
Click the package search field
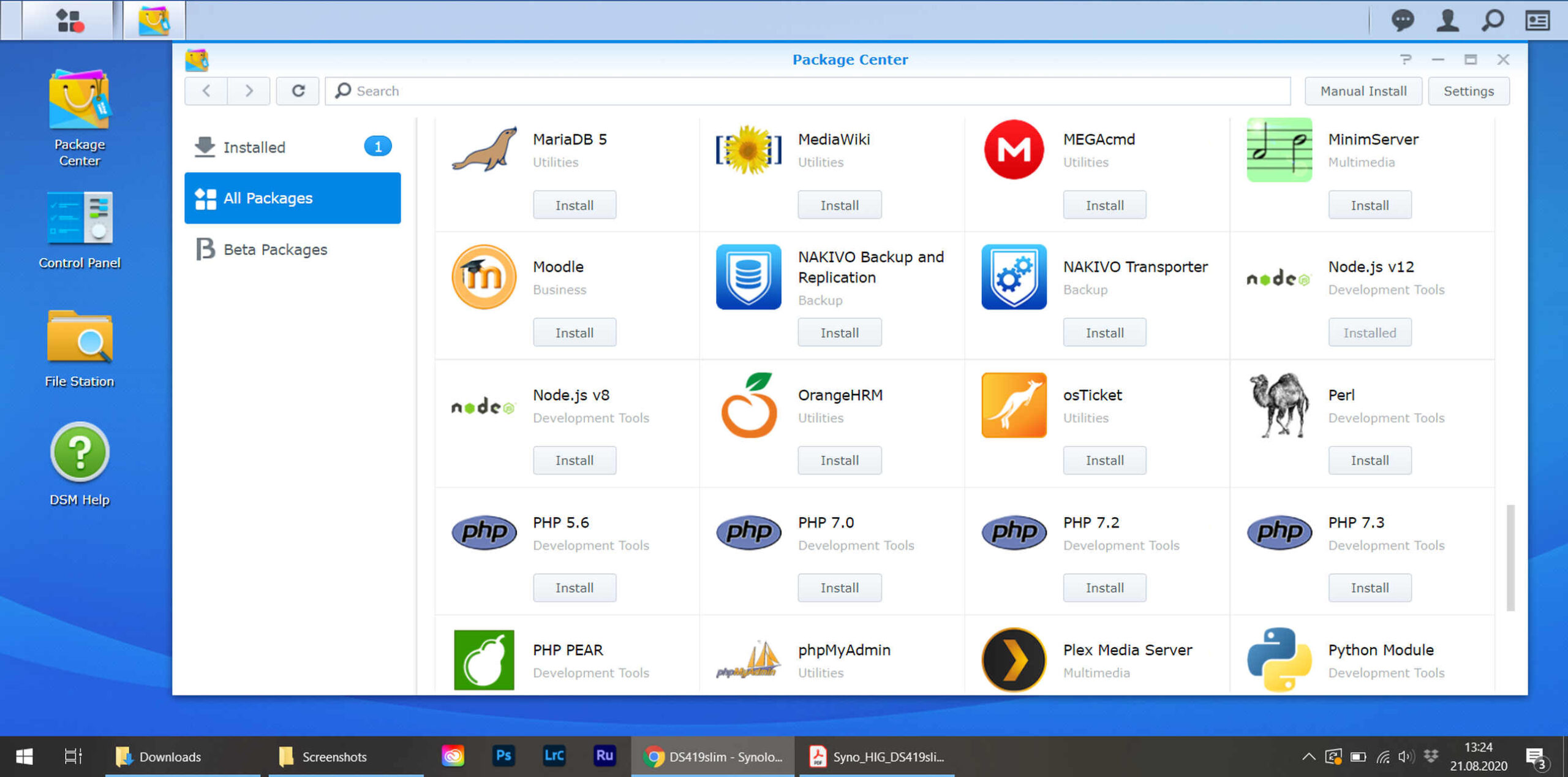[x=808, y=91]
